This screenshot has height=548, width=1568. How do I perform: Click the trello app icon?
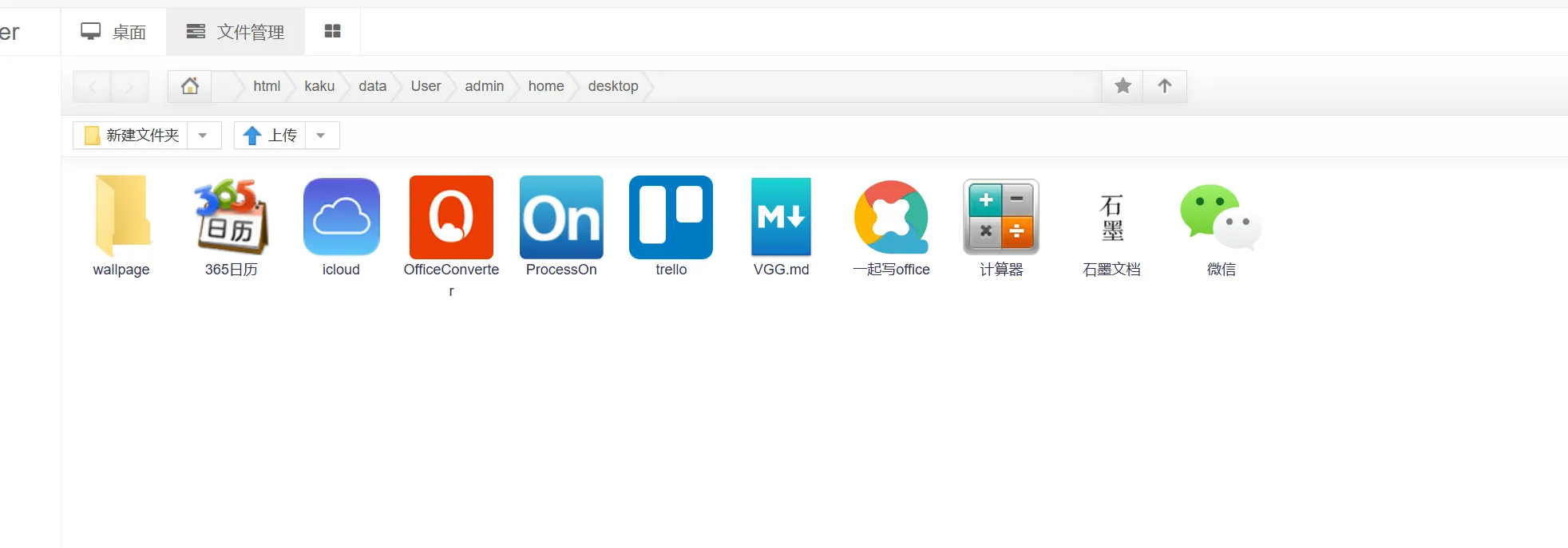(671, 217)
